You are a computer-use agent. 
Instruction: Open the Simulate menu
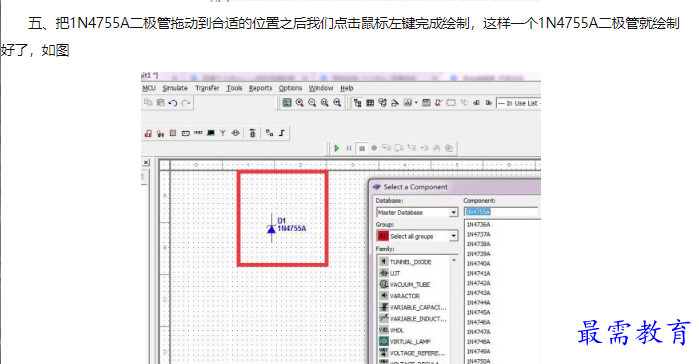[175, 88]
